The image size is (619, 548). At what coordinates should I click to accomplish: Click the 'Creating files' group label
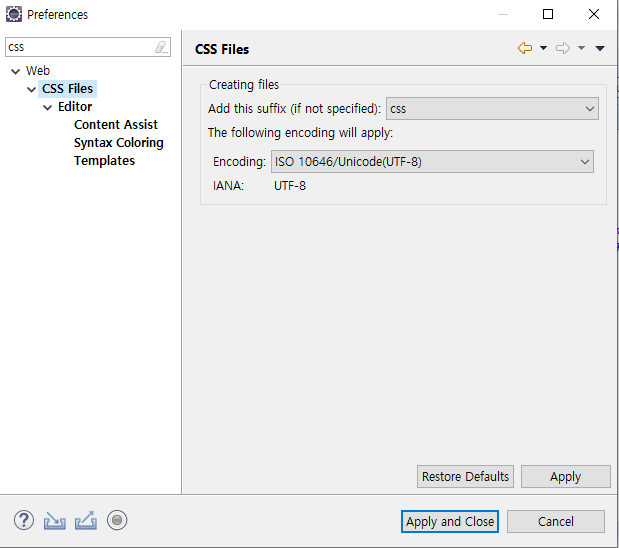pyautogui.click(x=244, y=84)
